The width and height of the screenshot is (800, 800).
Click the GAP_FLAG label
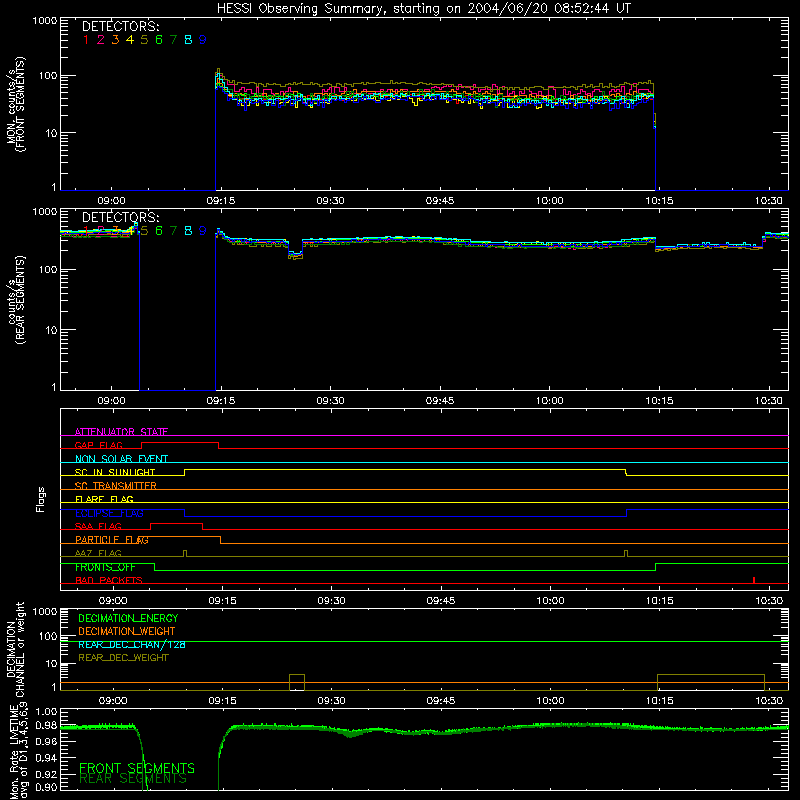coord(98,445)
